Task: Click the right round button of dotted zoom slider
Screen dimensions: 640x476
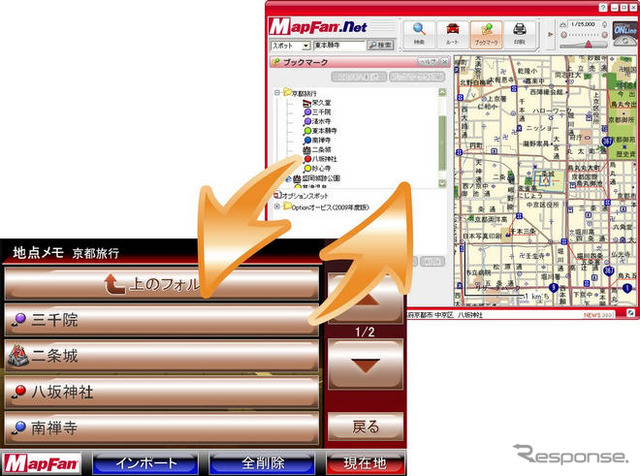Action: pos(604,35)
